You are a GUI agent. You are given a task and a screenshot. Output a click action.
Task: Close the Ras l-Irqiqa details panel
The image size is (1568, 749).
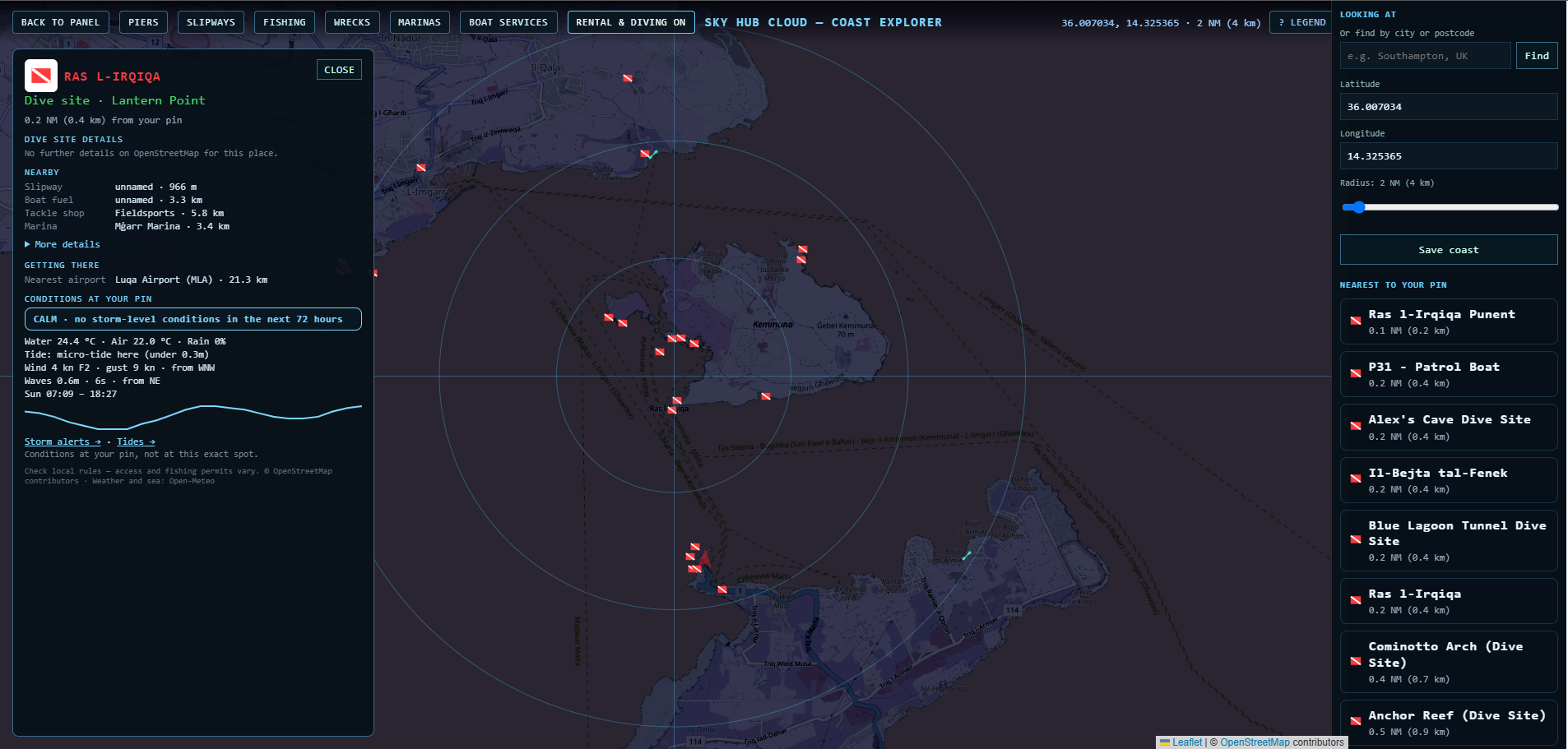tap(339, 70)
